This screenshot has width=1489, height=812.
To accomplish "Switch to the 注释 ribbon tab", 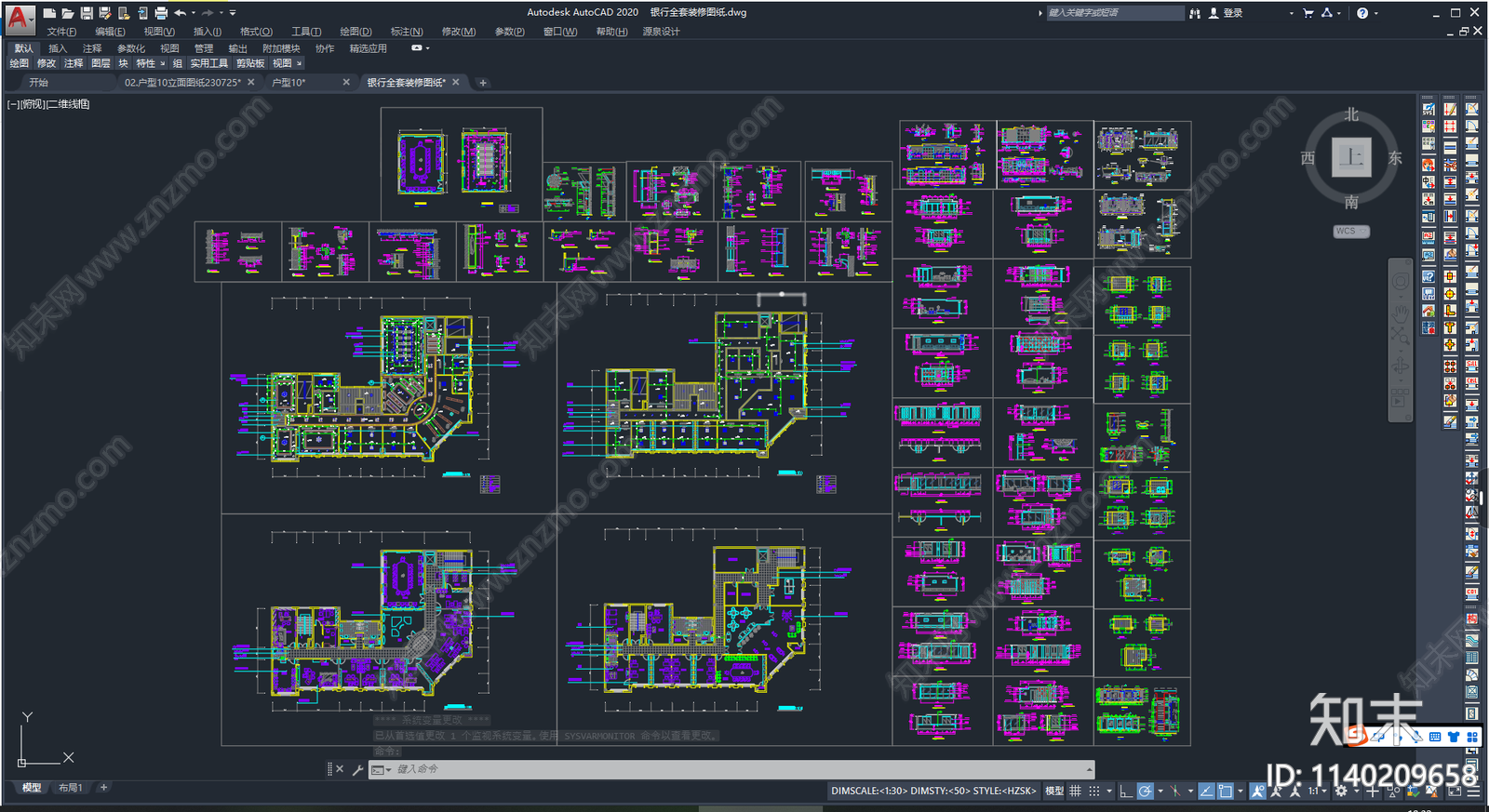I will click(x=92, y=48).
